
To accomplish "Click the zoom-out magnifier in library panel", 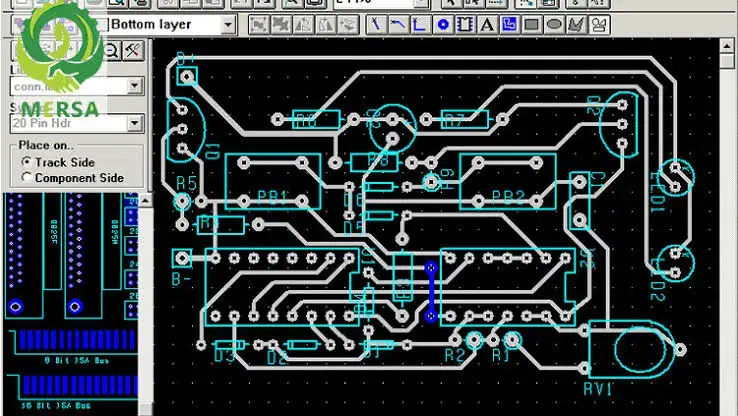I will click(112, 50).
